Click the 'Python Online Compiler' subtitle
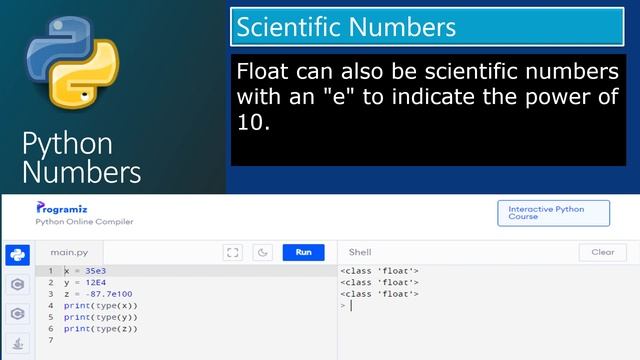This screenshot has height=360, width=640. pos(84,222)
